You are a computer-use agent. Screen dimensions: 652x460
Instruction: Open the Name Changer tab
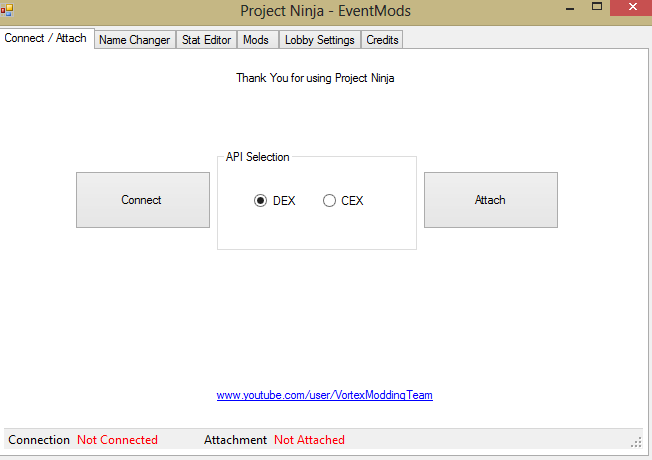click(135, 40)
